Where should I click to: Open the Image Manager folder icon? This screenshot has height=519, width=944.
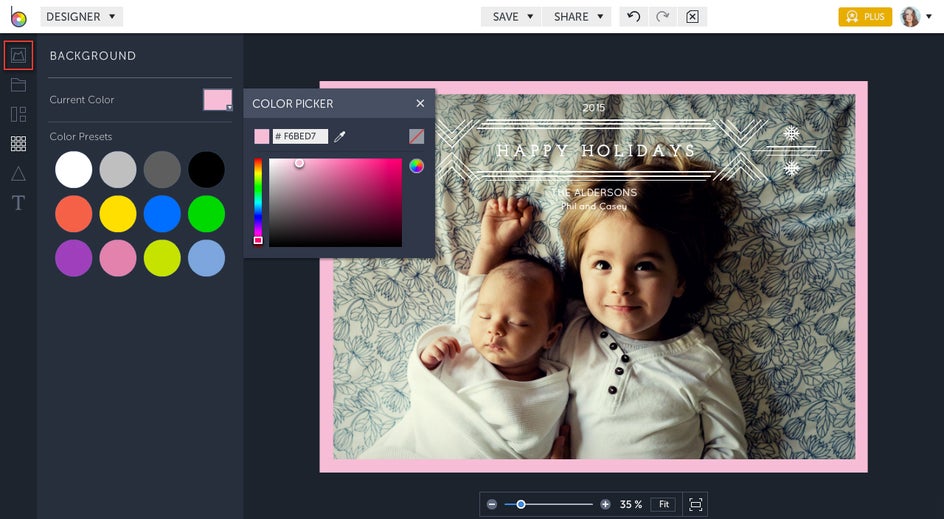(18, 85)
